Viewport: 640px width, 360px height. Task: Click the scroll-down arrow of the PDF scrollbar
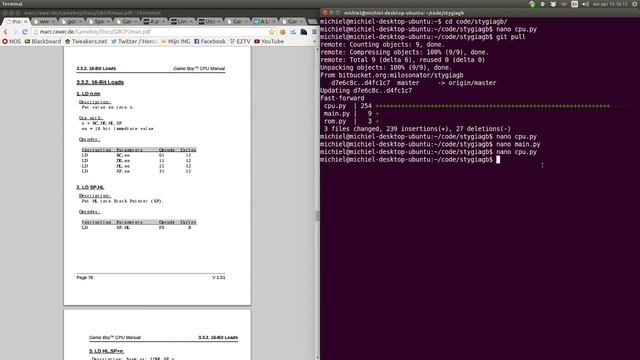[x=317, y=357]
